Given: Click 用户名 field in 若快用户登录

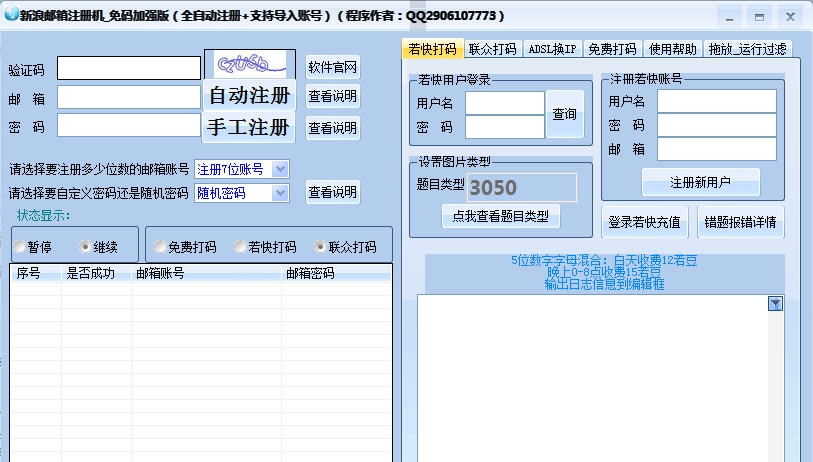Looking at the screenshot, I should tap(504, 103).
